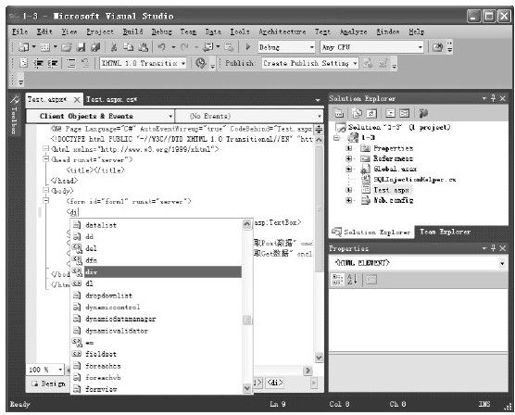Switch to the Team Explorer tab
This screenshot has height=415, width=515.
click(445, 231)
